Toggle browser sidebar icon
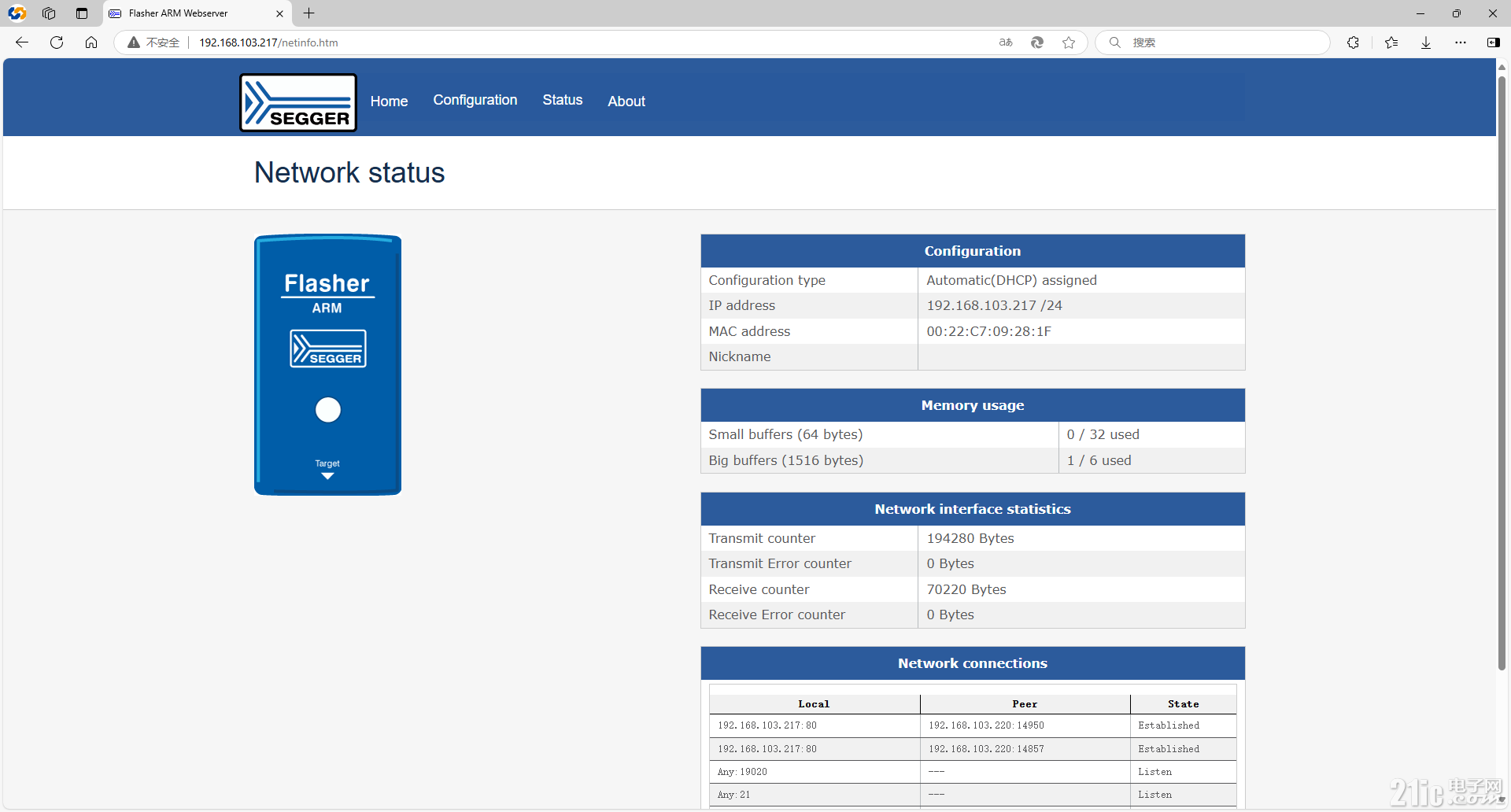Viewport: 1511px width, 812px height. (1493, 42)
